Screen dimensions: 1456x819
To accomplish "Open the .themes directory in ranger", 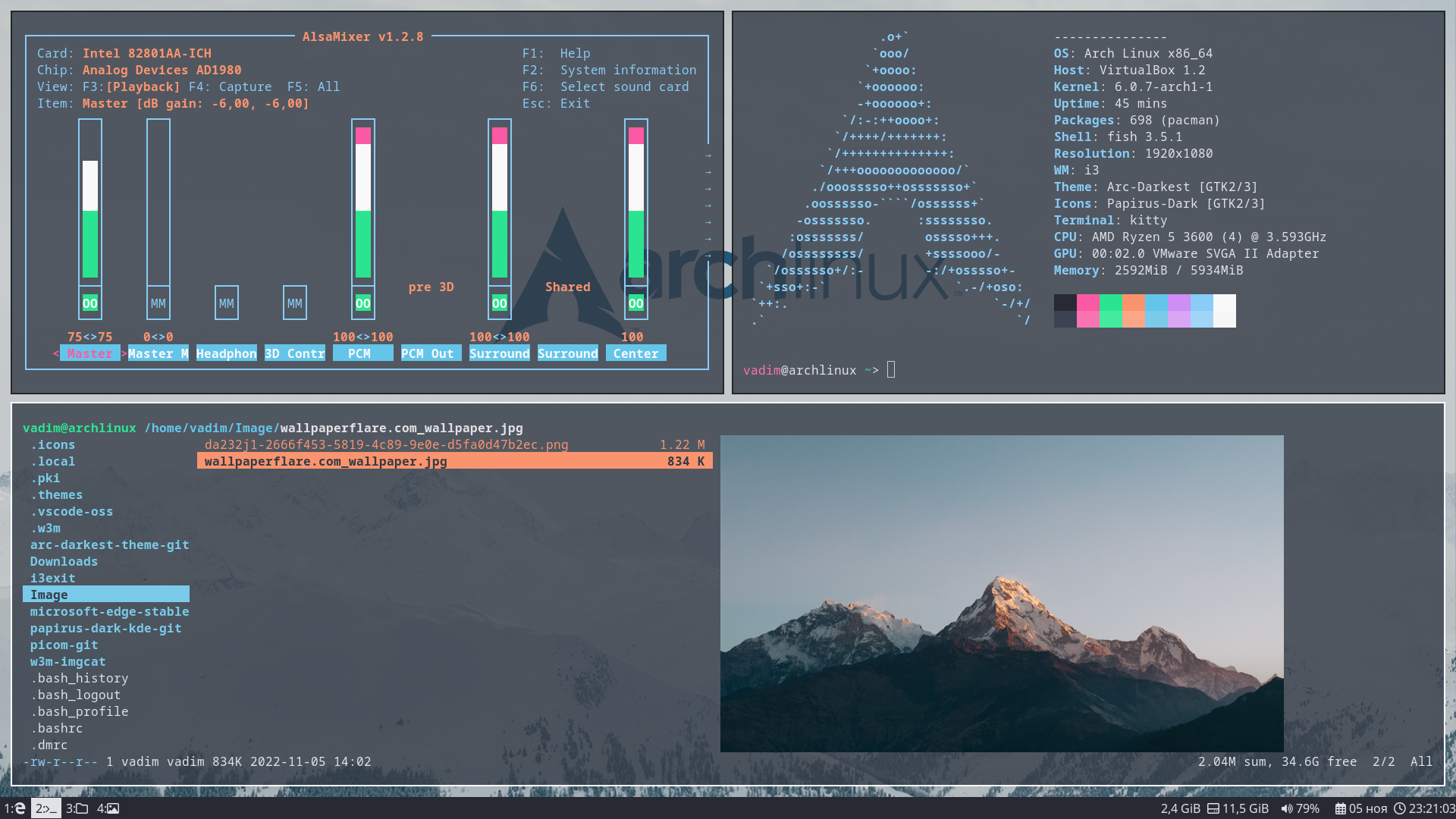I will 57,494.
